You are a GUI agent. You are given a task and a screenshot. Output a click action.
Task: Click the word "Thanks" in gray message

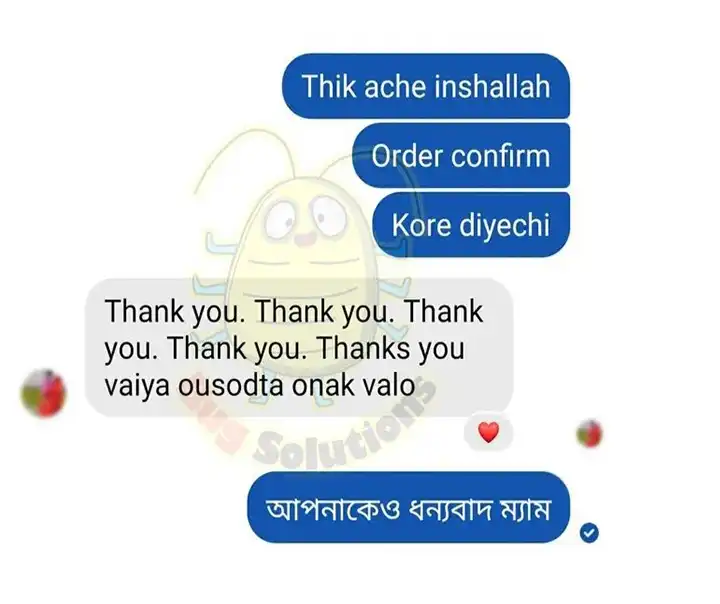[364, 348]
